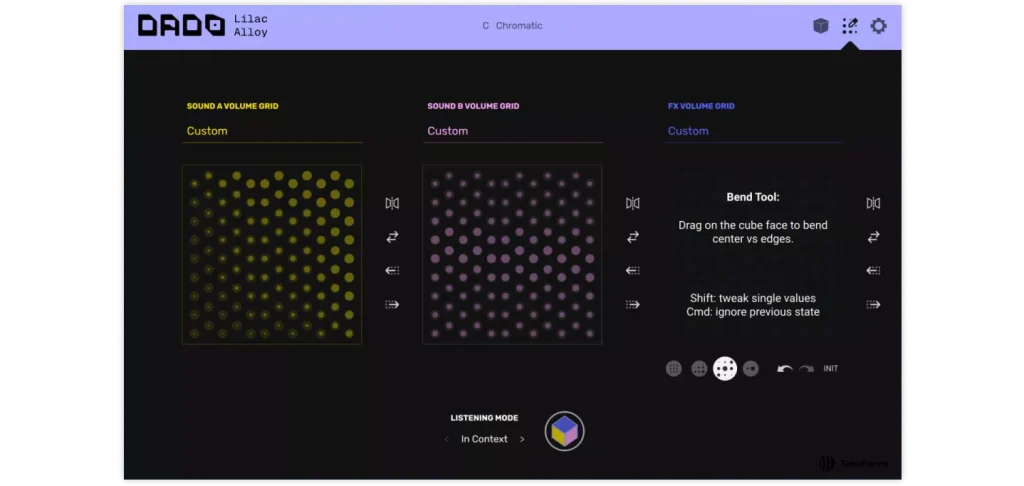The width and height of the screenshot is (1024, 486).
Task: Mirror the FX volume grid
Action: pyautogui.click(x=873, y=203)
